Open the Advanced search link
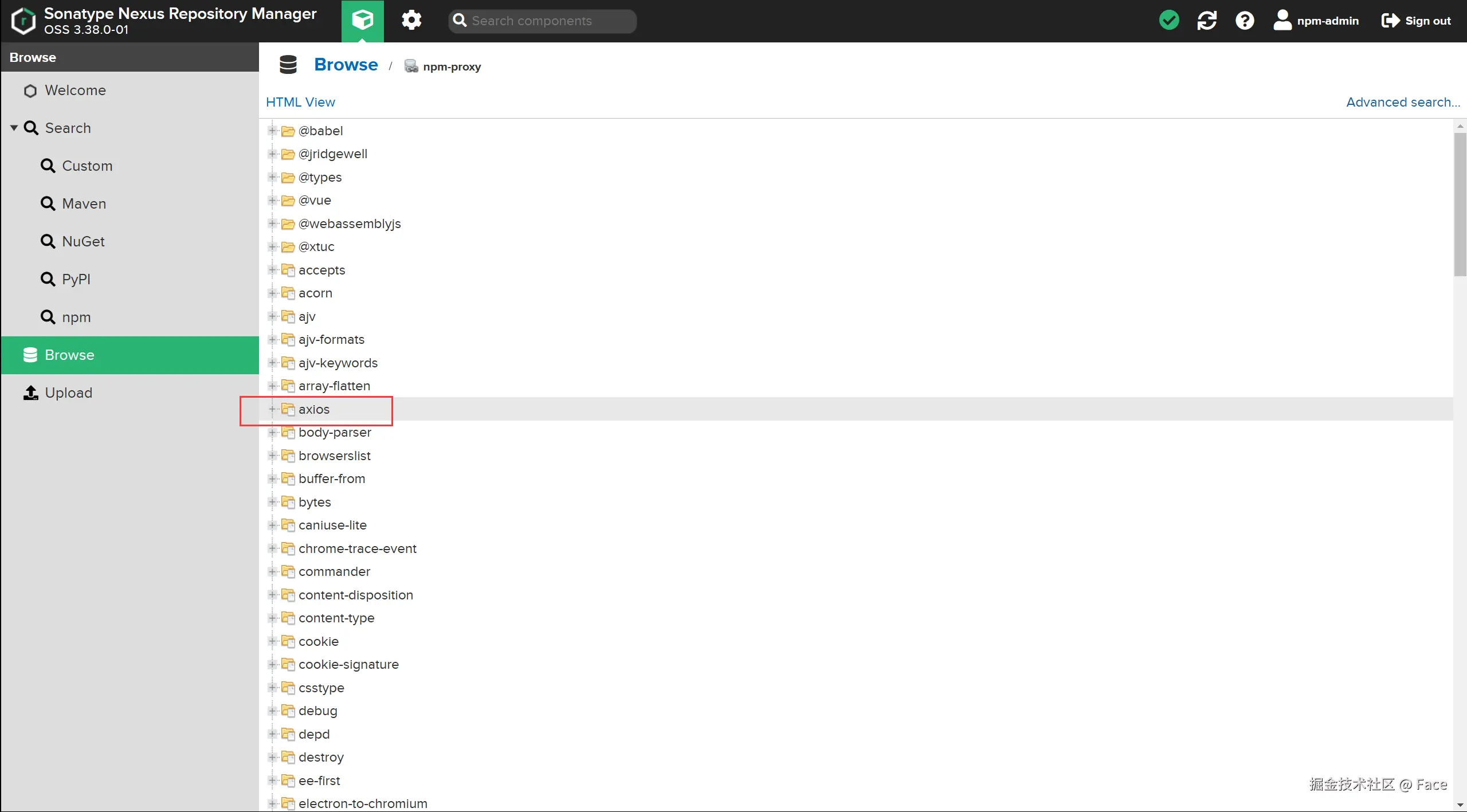Screen dimensions: 1467x812 1402,102
